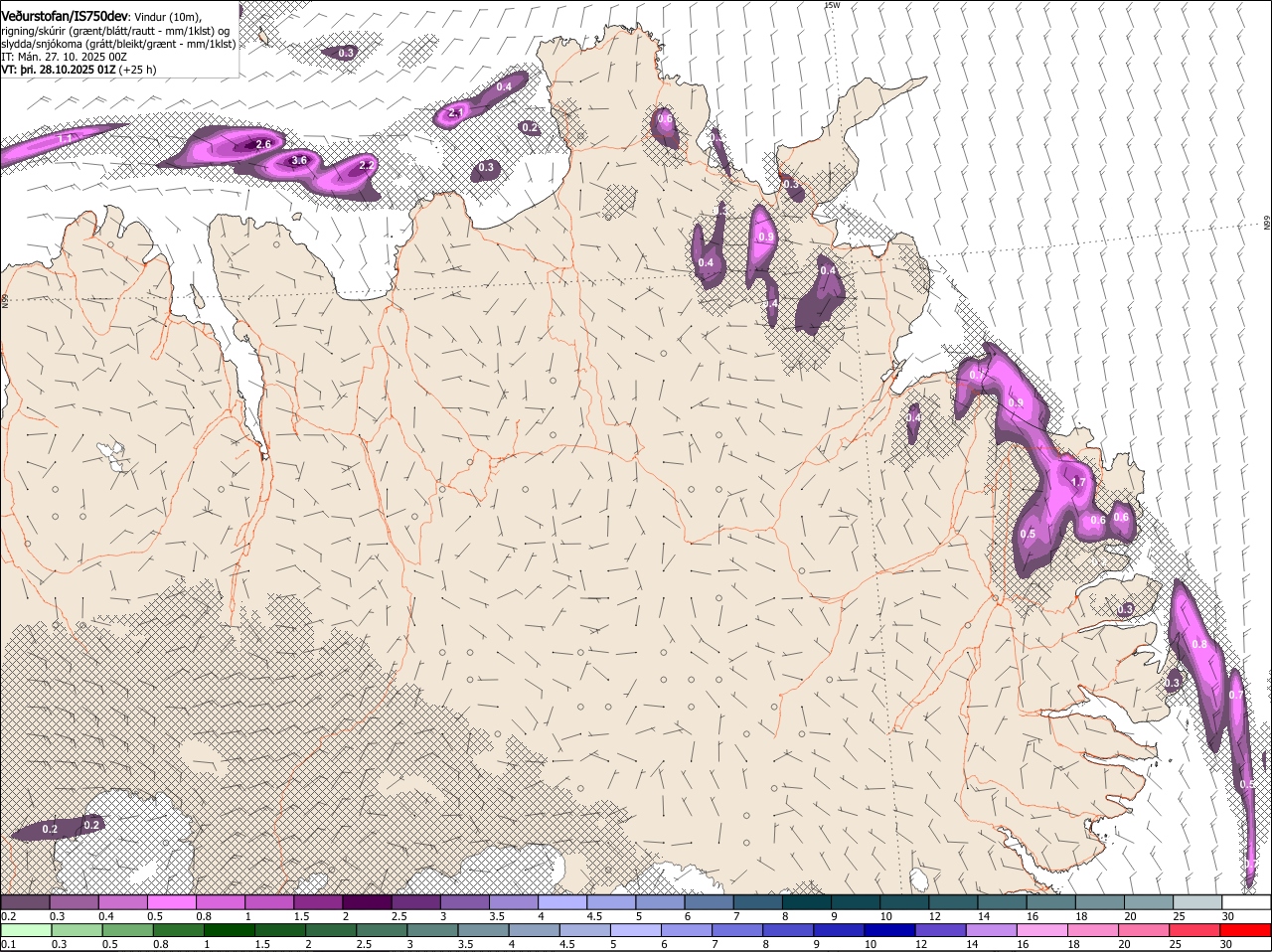
Task: Click the bright pink 0.5 snow-legend swatch
Action: (171, 902)
